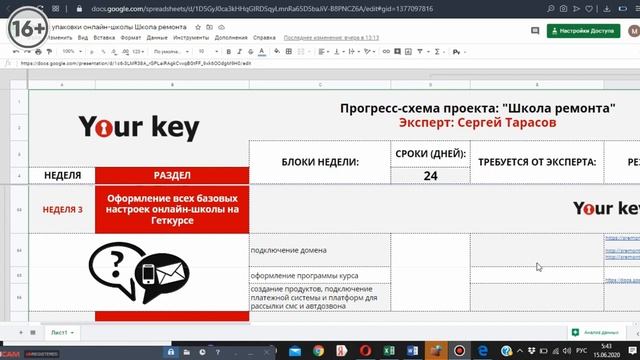Image resolution: width=640 pixels, height=360 pixels.
Task: Open Word from the taskbar
Action: (x=412, y=351)
